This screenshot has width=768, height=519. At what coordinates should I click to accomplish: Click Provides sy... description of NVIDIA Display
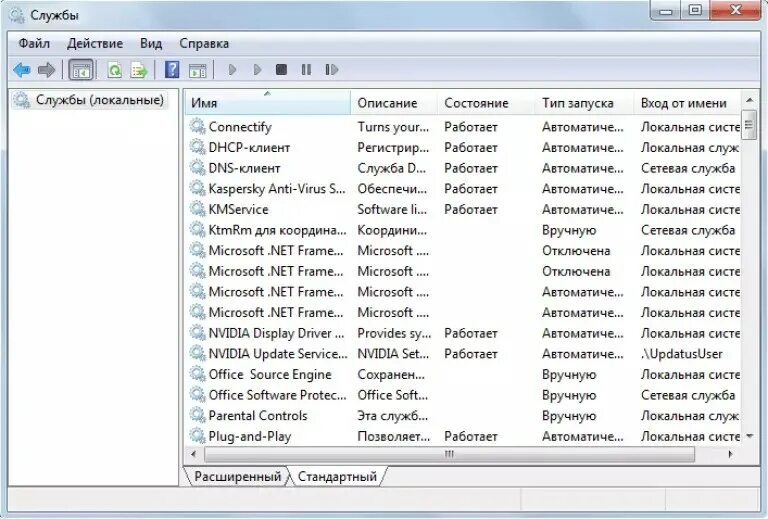(x=394, y=333)
